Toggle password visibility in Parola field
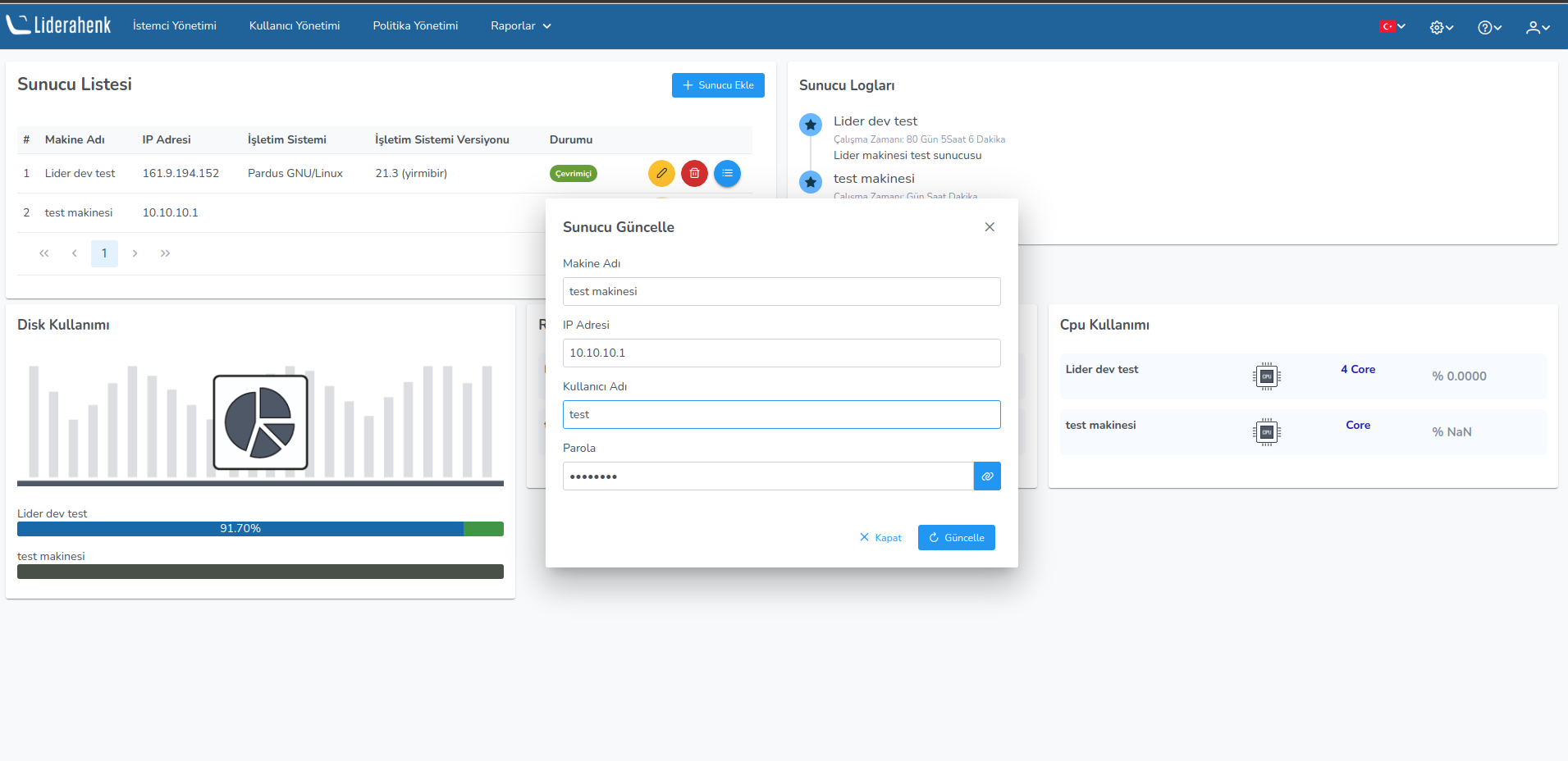The height and width of the screenshot is (761, 1568). (987, 476)
